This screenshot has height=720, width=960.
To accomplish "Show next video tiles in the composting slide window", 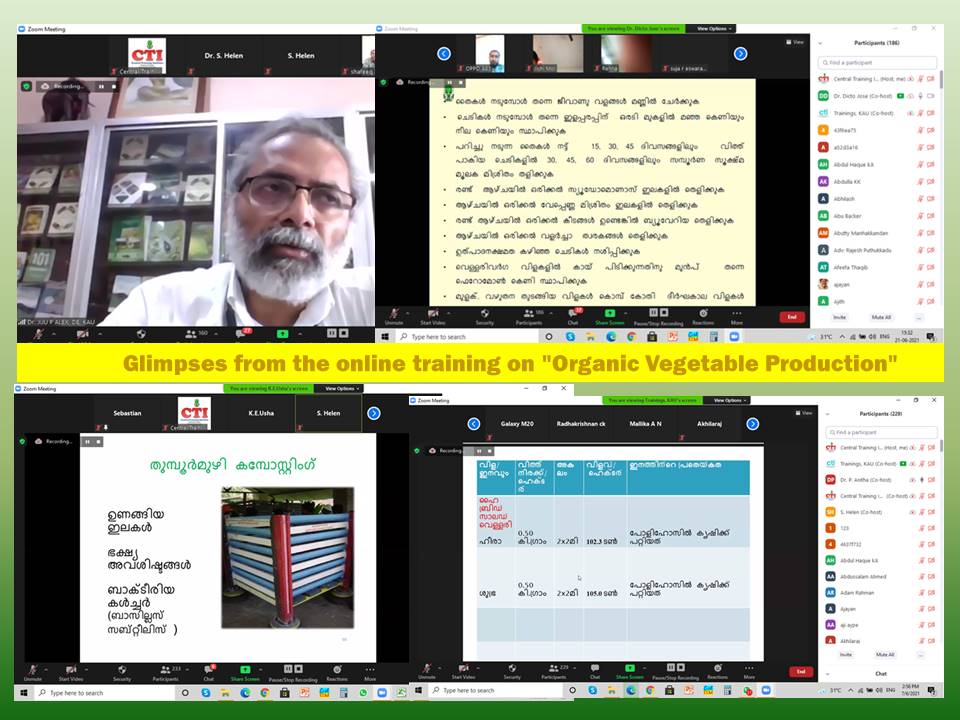I will [373, 413].
